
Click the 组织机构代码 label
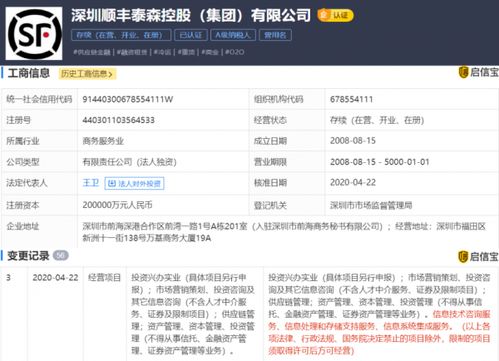(278, 99)
